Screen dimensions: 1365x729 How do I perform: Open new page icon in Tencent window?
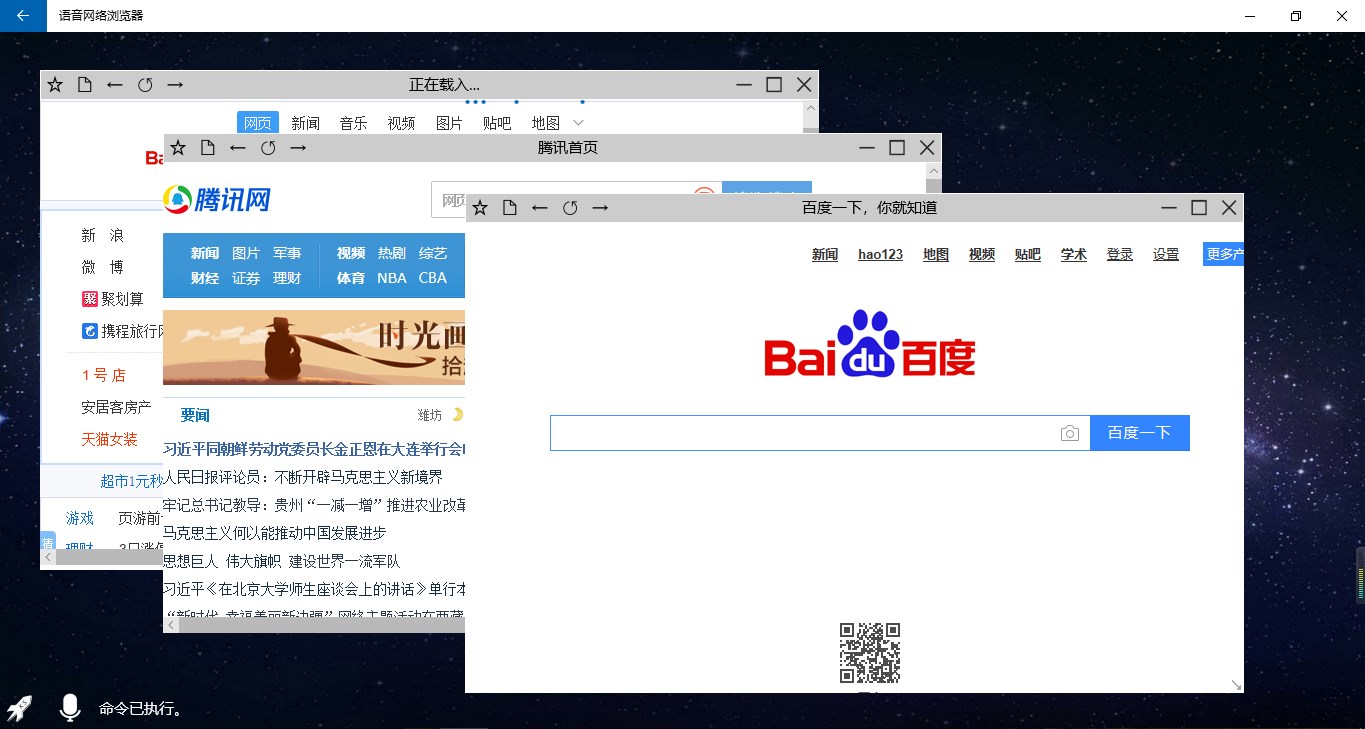point(208,148)
